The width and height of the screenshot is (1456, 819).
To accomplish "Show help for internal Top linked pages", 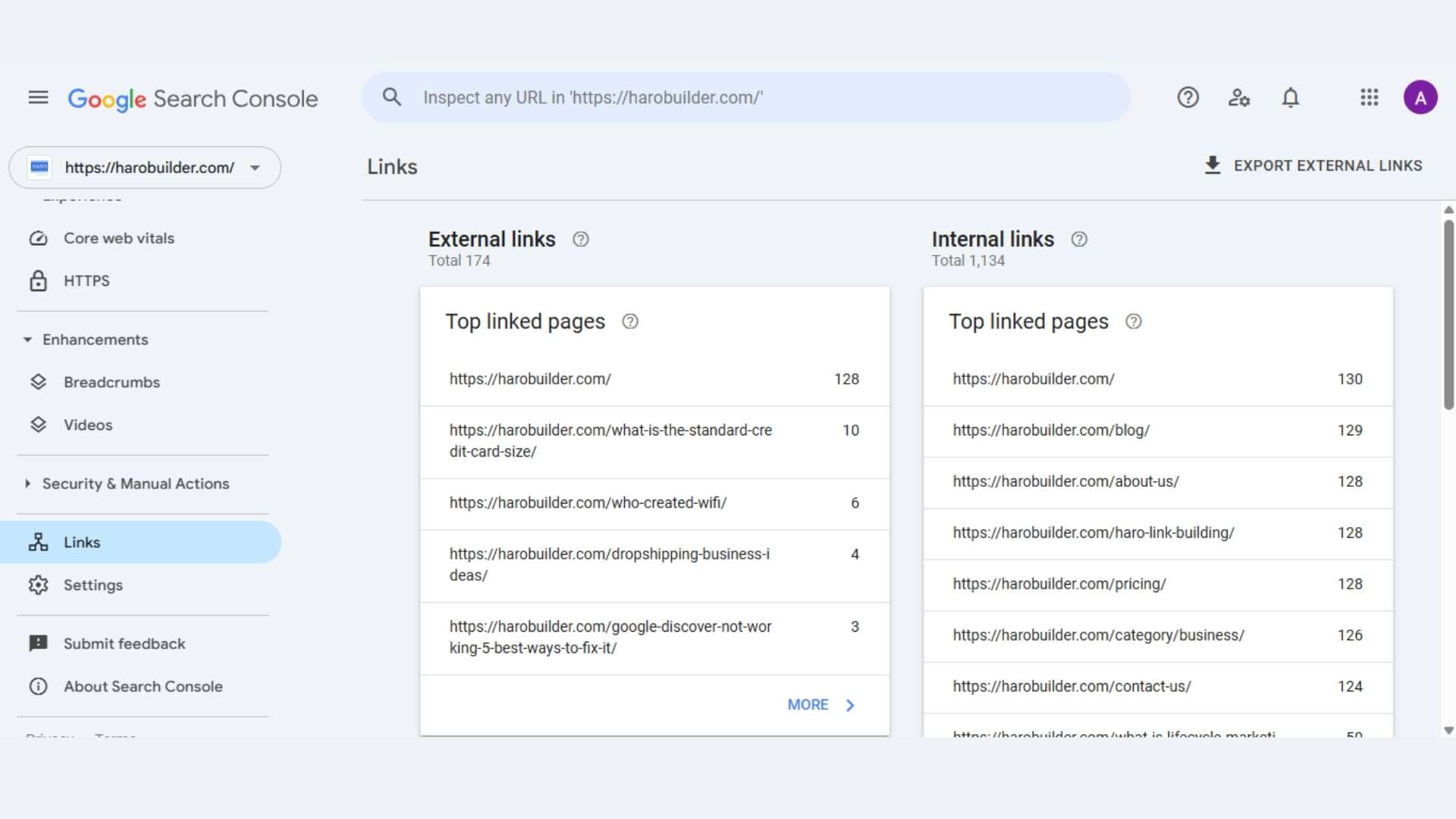I will pos(1133,322).
